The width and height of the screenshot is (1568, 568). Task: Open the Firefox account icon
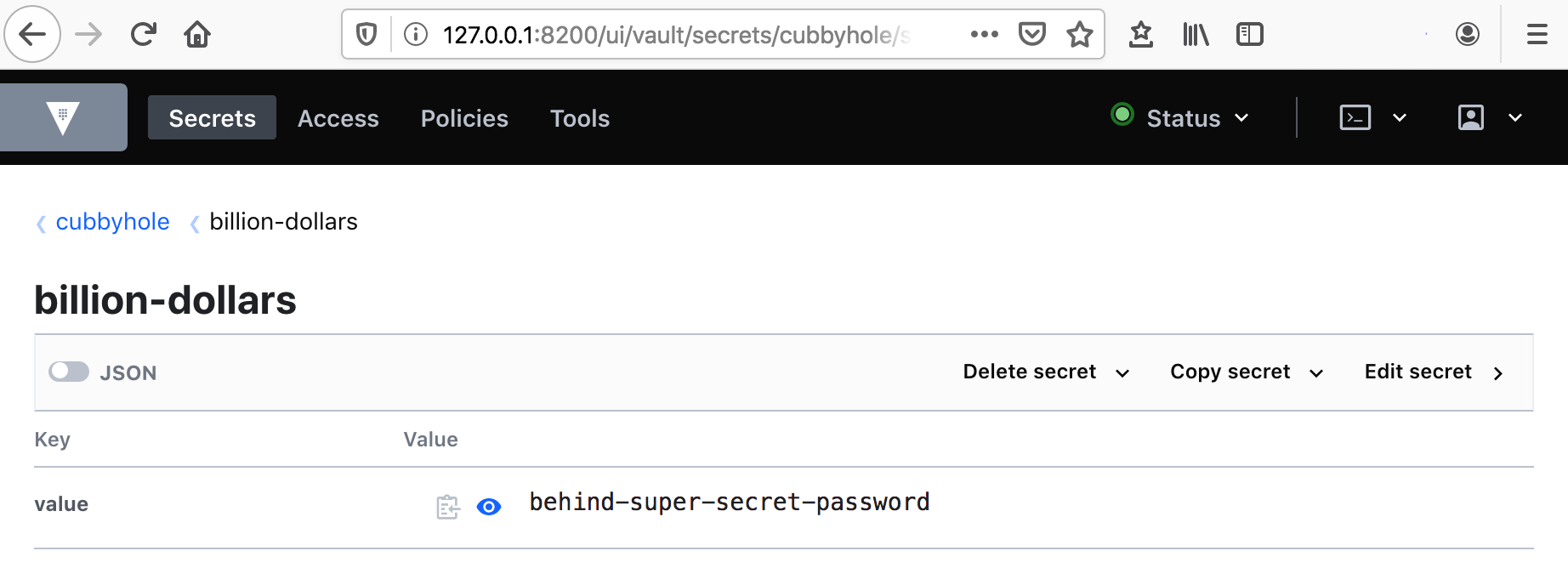(x=1468, y=34)
